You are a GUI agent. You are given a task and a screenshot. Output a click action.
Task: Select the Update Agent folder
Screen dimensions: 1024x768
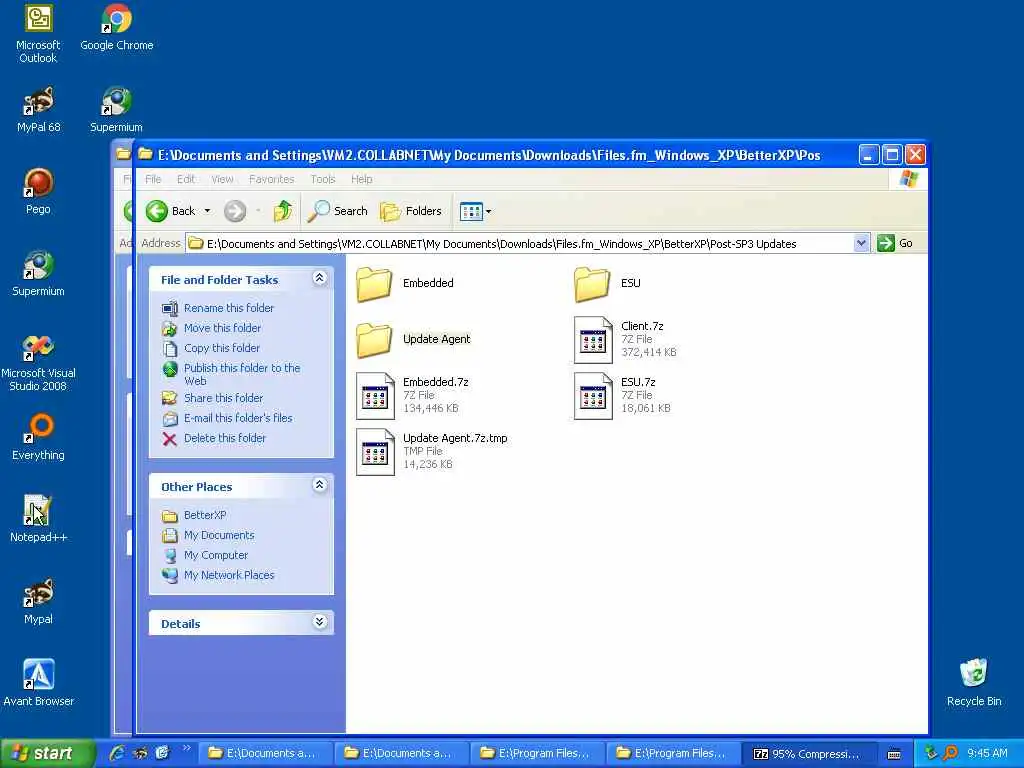413,340
